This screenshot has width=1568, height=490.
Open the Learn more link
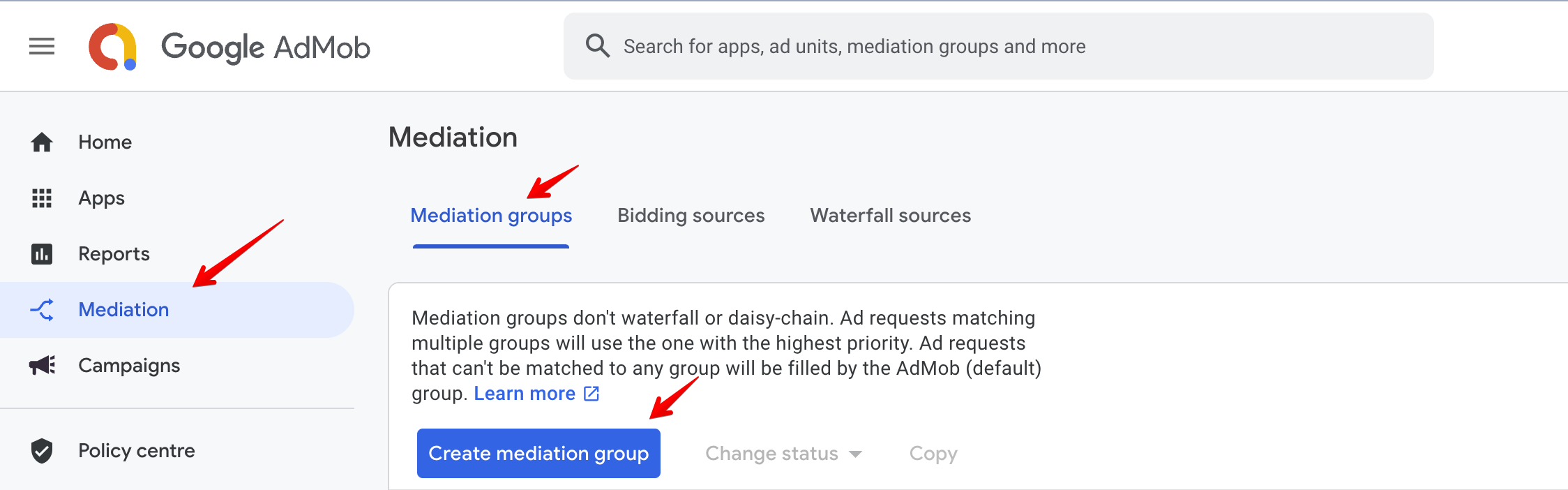tap(525, 394)
